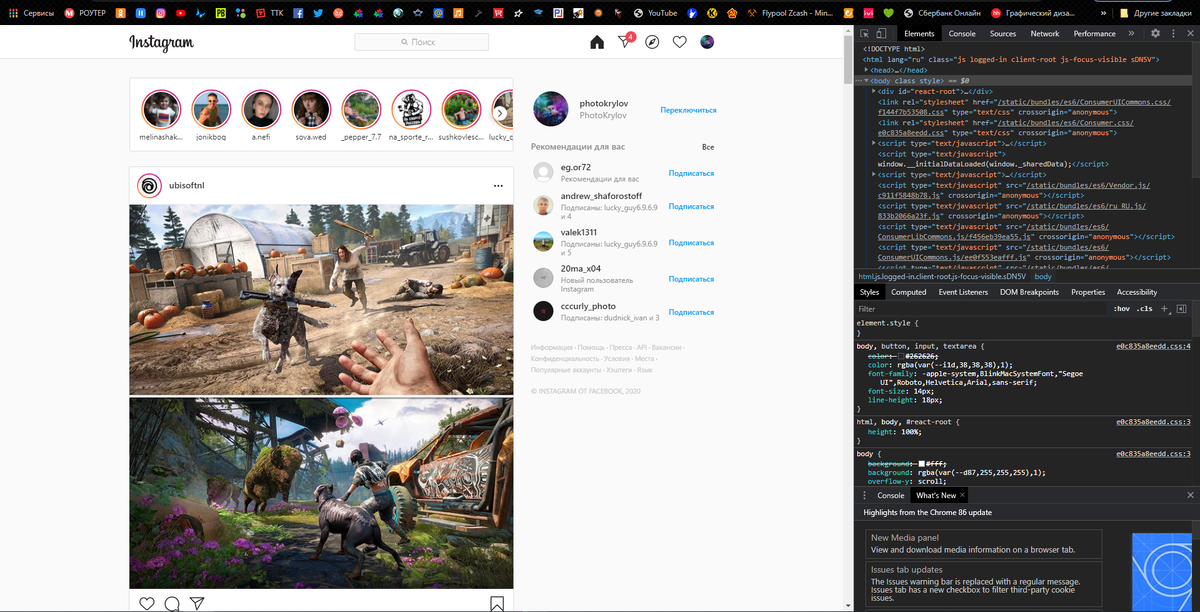Follow valek1311 with Подписаться
1200x612 pixels.
tap(691, 242)
